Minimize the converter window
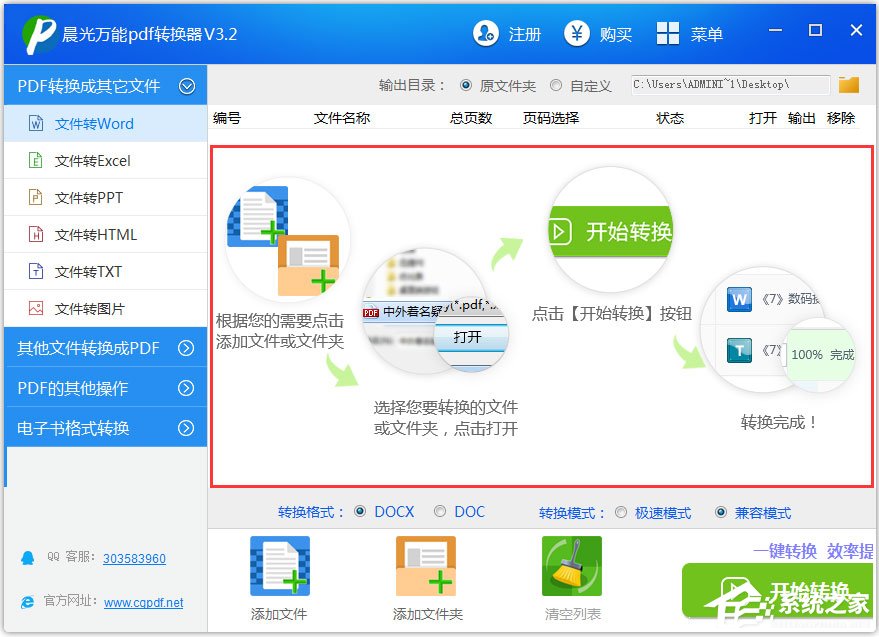This screenshot has height=637, width=879. [x=775, y=30]
